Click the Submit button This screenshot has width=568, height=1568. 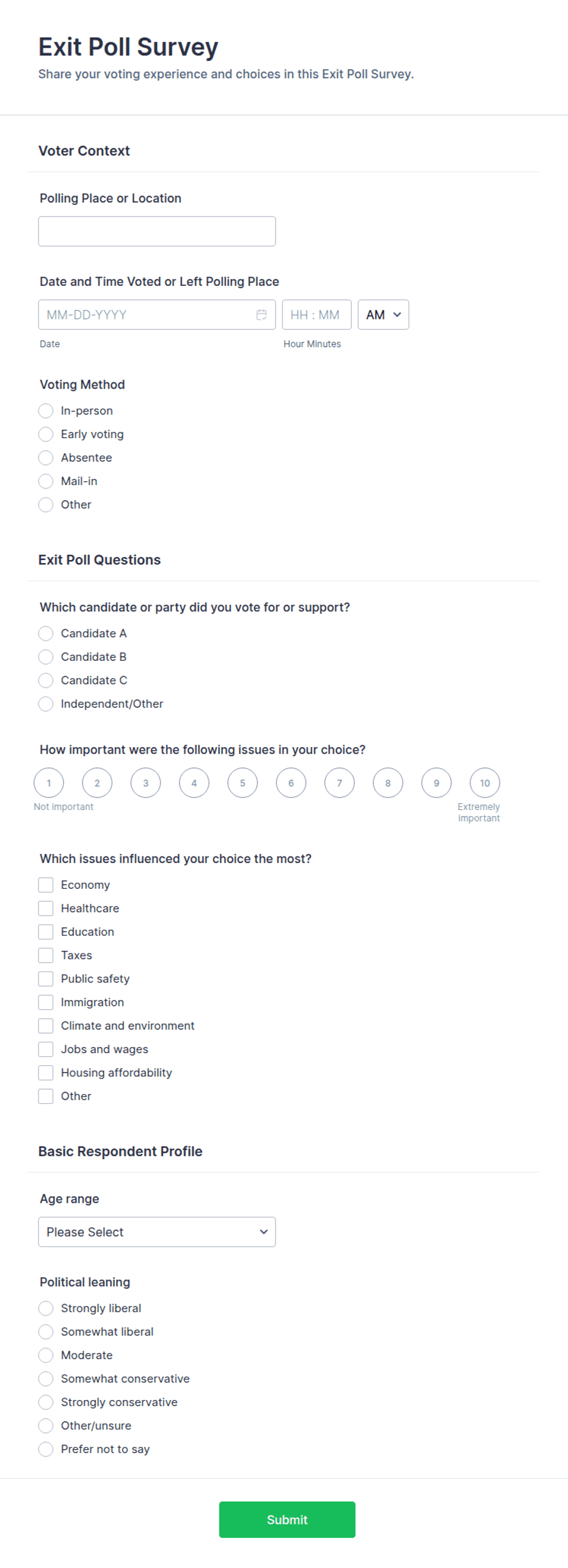point(287,1519)
